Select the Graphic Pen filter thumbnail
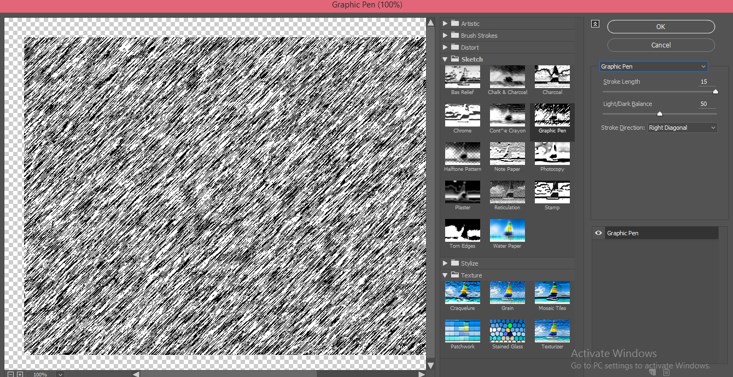This screenshot has width=733, height=377. (x=552, y=115)
